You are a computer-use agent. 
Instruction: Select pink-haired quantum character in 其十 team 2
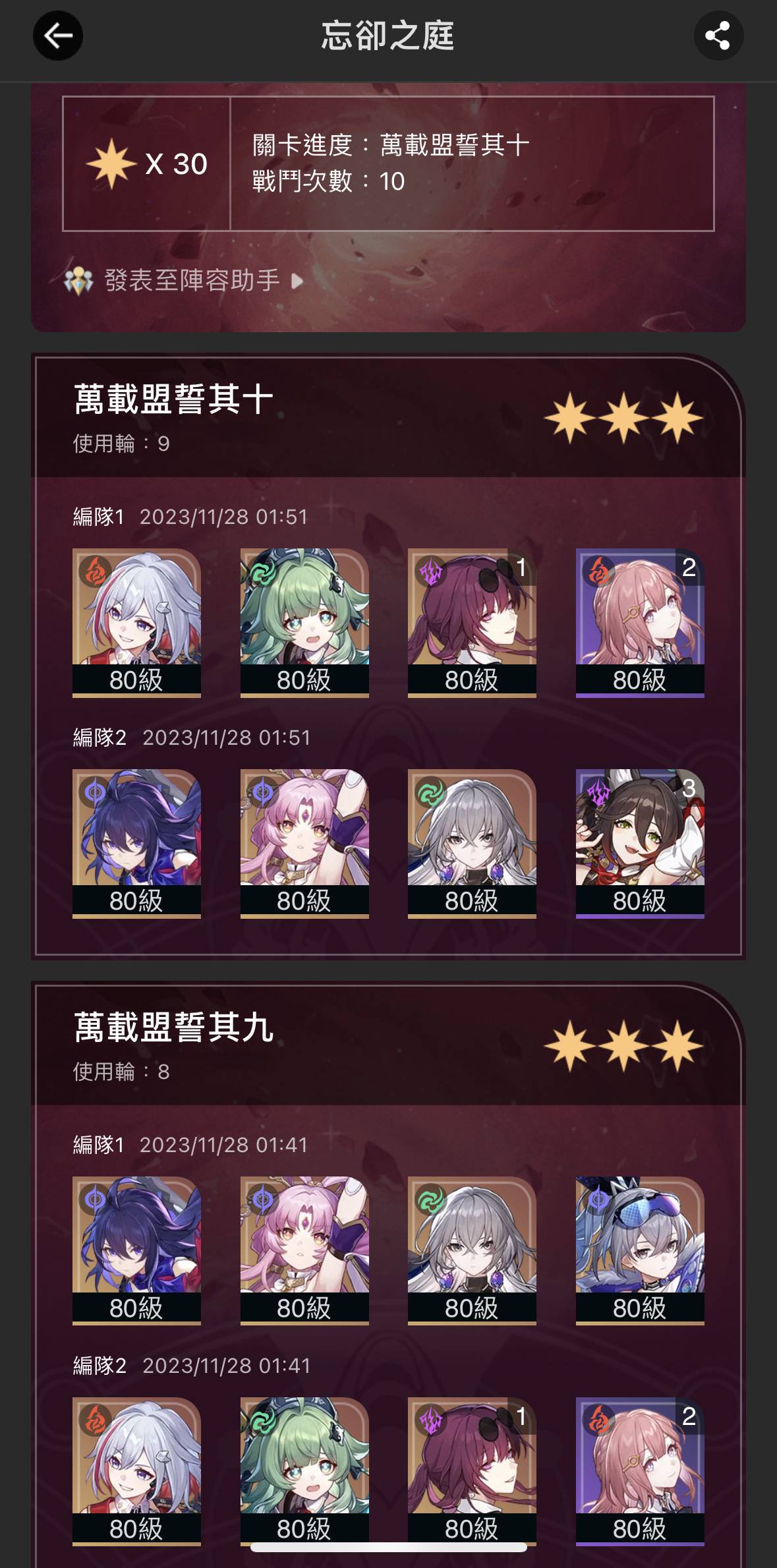point(304,844)
